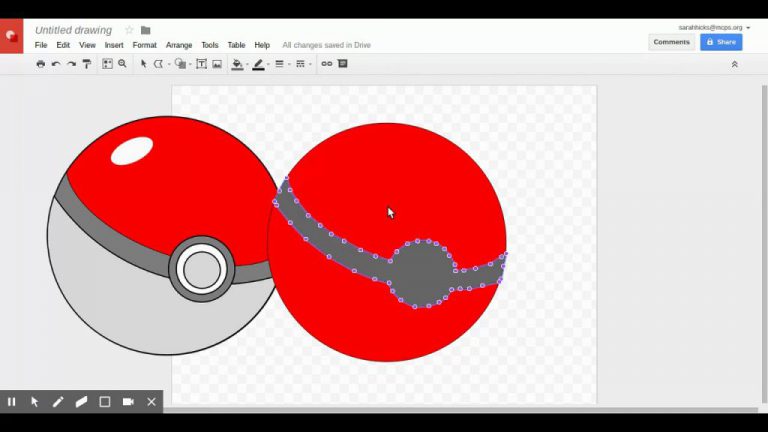Click the Insert comment icon
Viewport: 768px width, 432px height.
(342, 64)
